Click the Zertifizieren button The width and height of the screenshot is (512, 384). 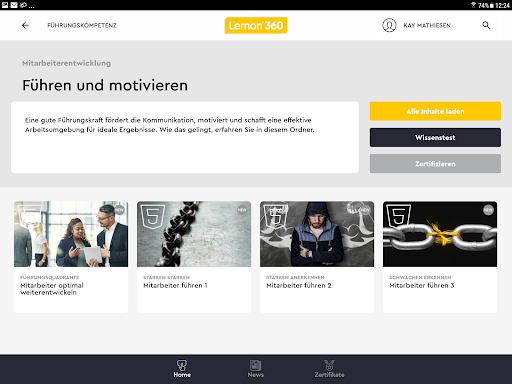(435, 164)
